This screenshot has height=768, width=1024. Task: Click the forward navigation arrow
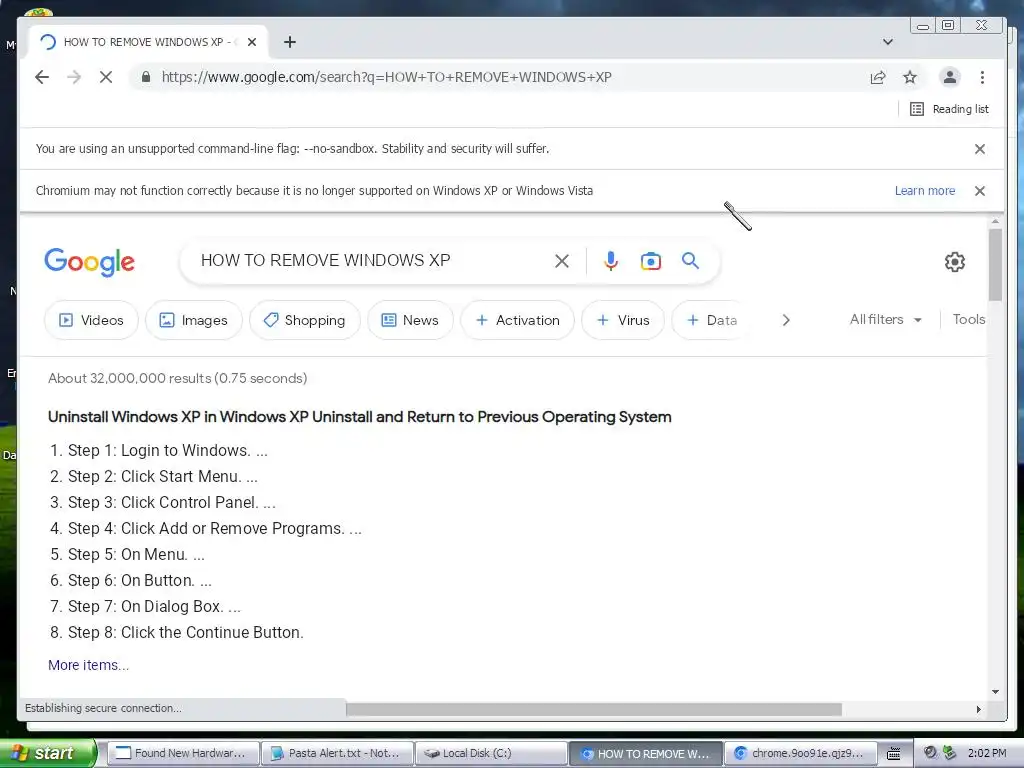click(74, 77)
